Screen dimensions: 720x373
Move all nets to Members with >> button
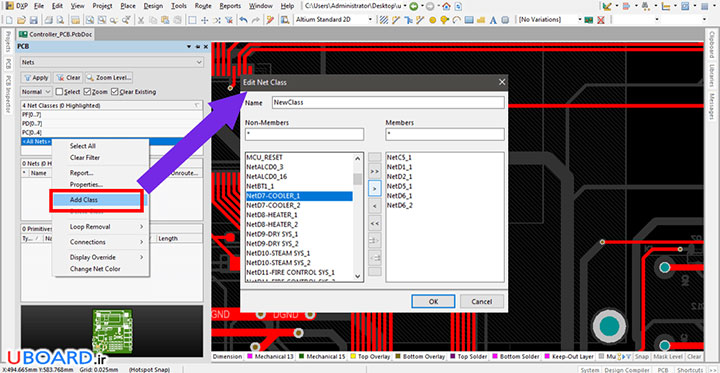point(375,171)
